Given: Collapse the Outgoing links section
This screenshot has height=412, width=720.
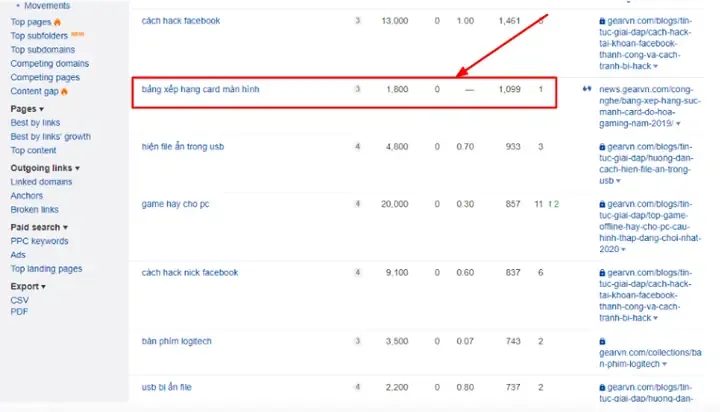Looking at the screenshot, I should (x=77, y=168).
